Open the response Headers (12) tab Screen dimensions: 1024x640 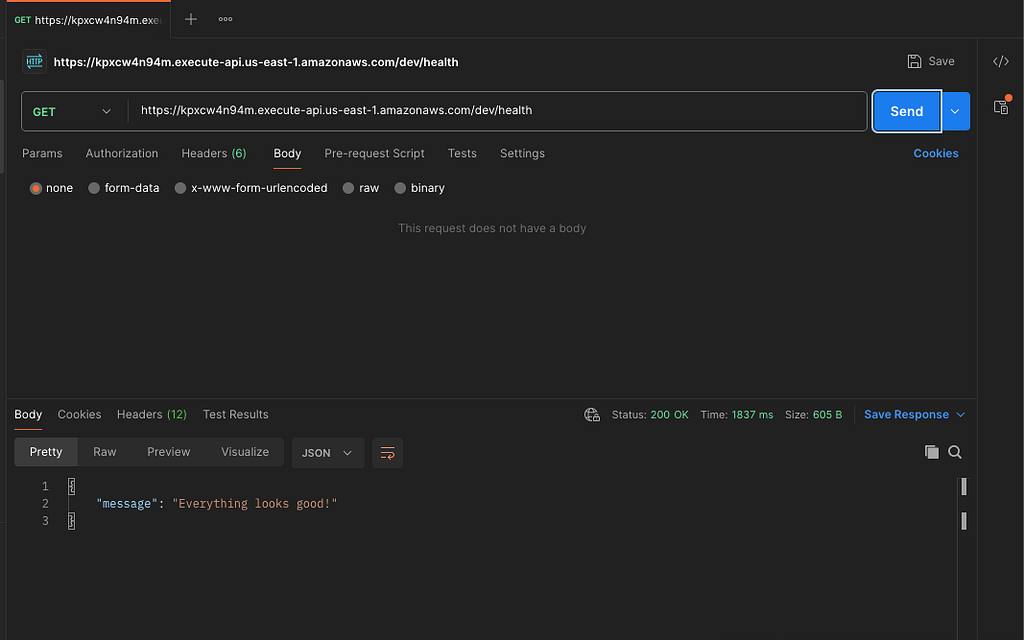tap(152, 415)
